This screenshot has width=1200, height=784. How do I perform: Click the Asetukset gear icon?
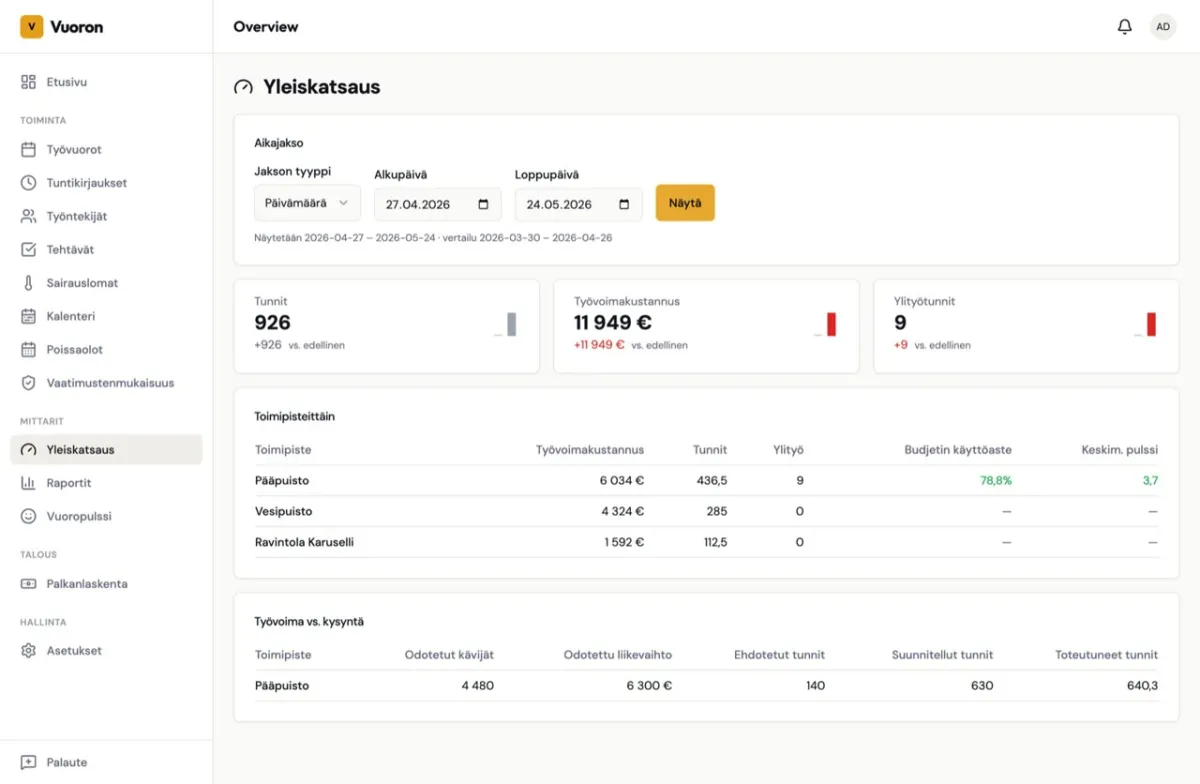click(x=28, y=651)
